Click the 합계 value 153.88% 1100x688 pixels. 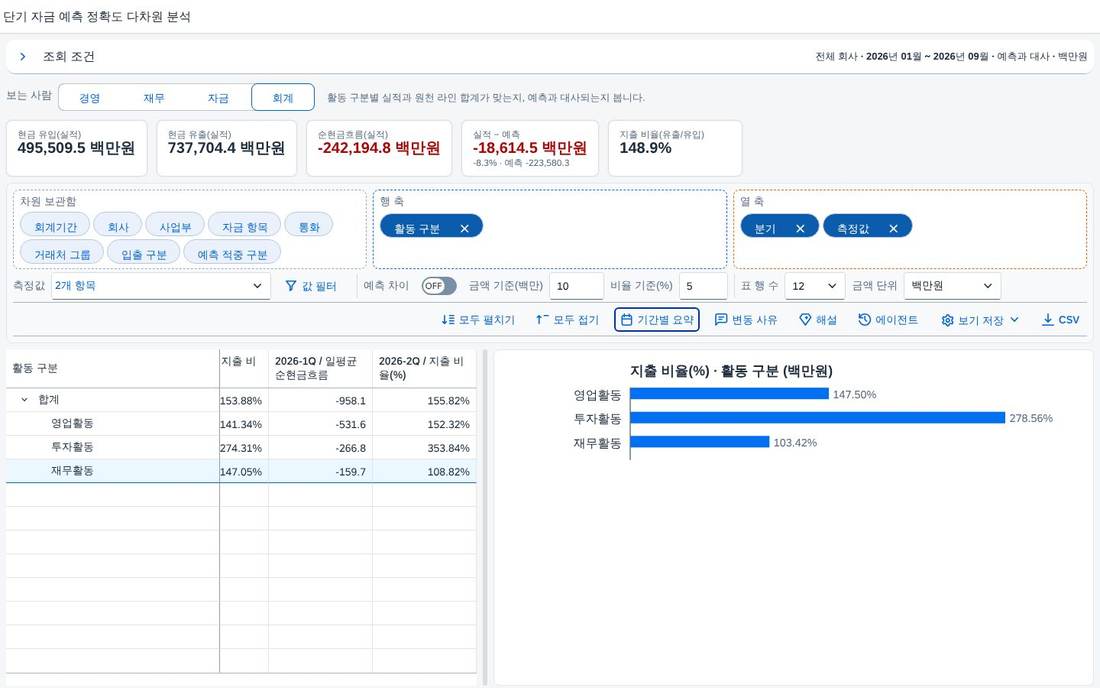(241, 400)
